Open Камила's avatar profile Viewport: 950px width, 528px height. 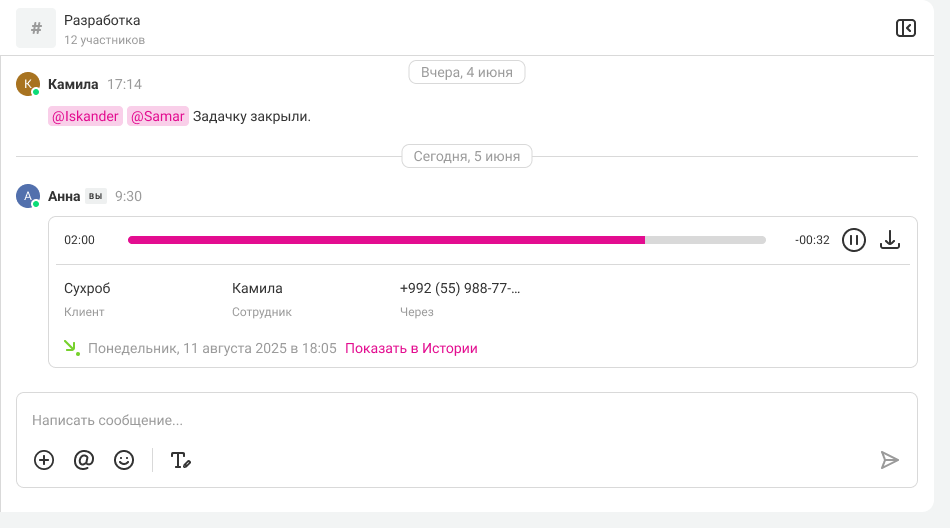click(28, 84)
